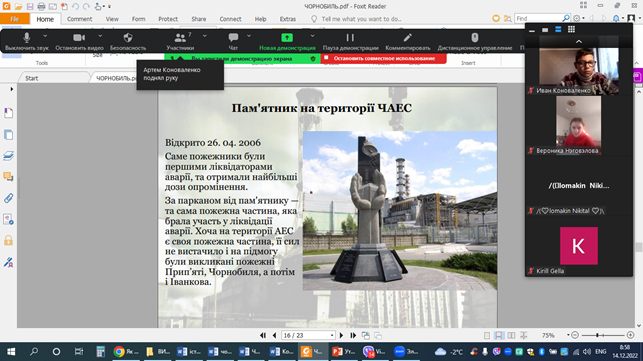Open the Comments panel icon in sidebar
The image size is (643, 361).
click(x=8, y=177)
